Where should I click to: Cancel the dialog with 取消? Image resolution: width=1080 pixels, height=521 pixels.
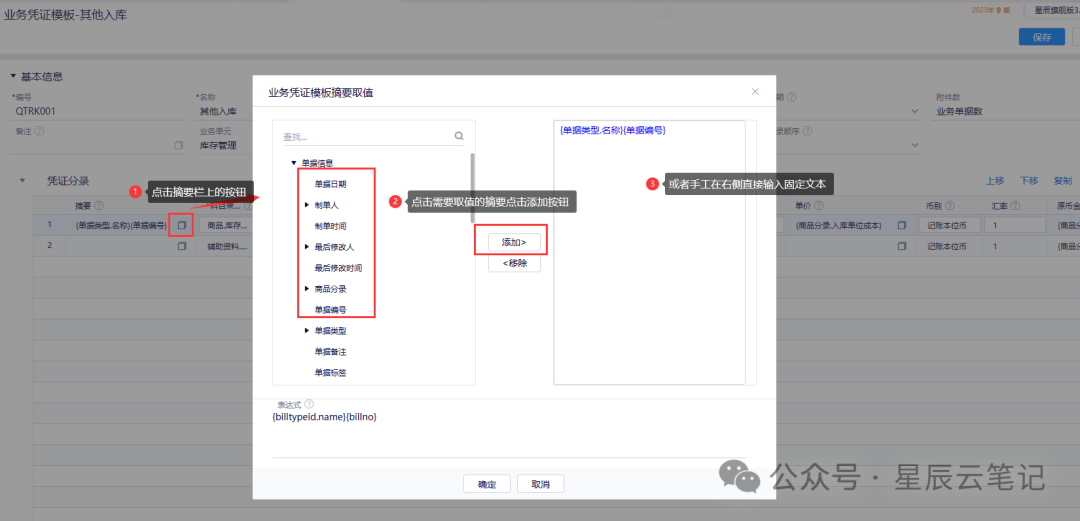(541, 484)
